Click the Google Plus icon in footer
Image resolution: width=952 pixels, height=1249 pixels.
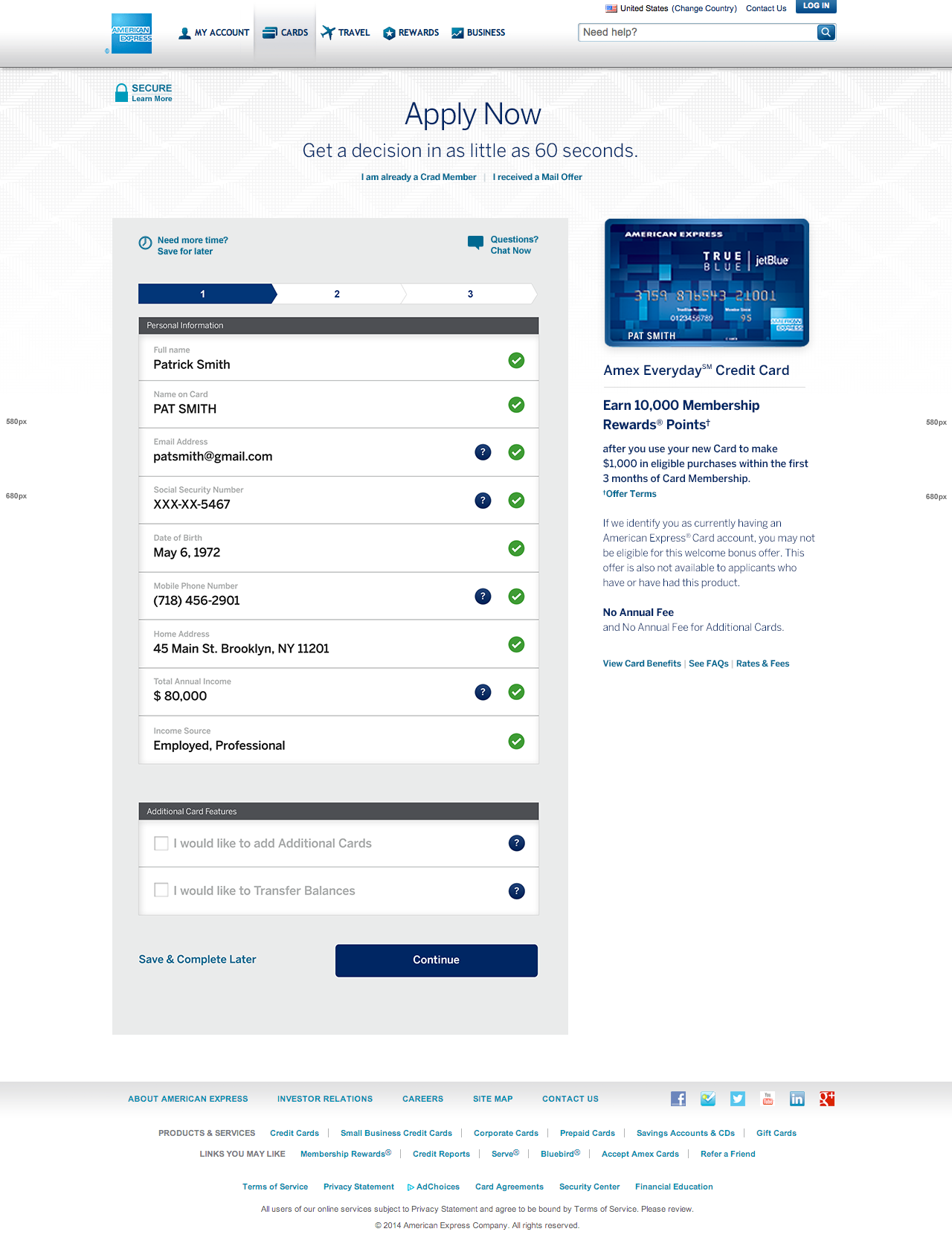coord(827,1099)
